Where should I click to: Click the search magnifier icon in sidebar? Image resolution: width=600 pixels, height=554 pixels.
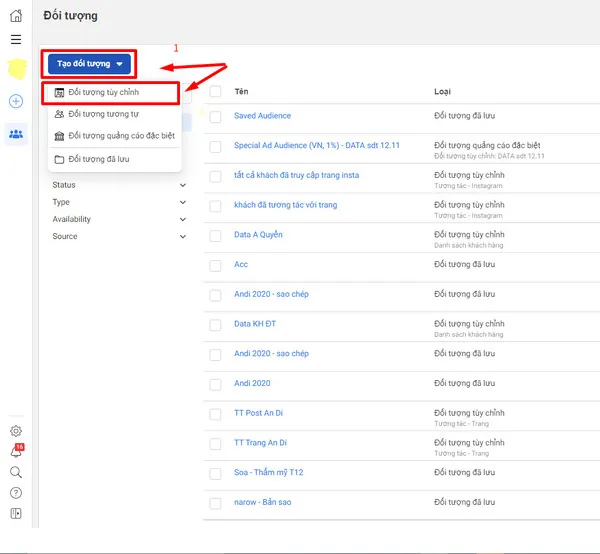[x=15, y=472]
